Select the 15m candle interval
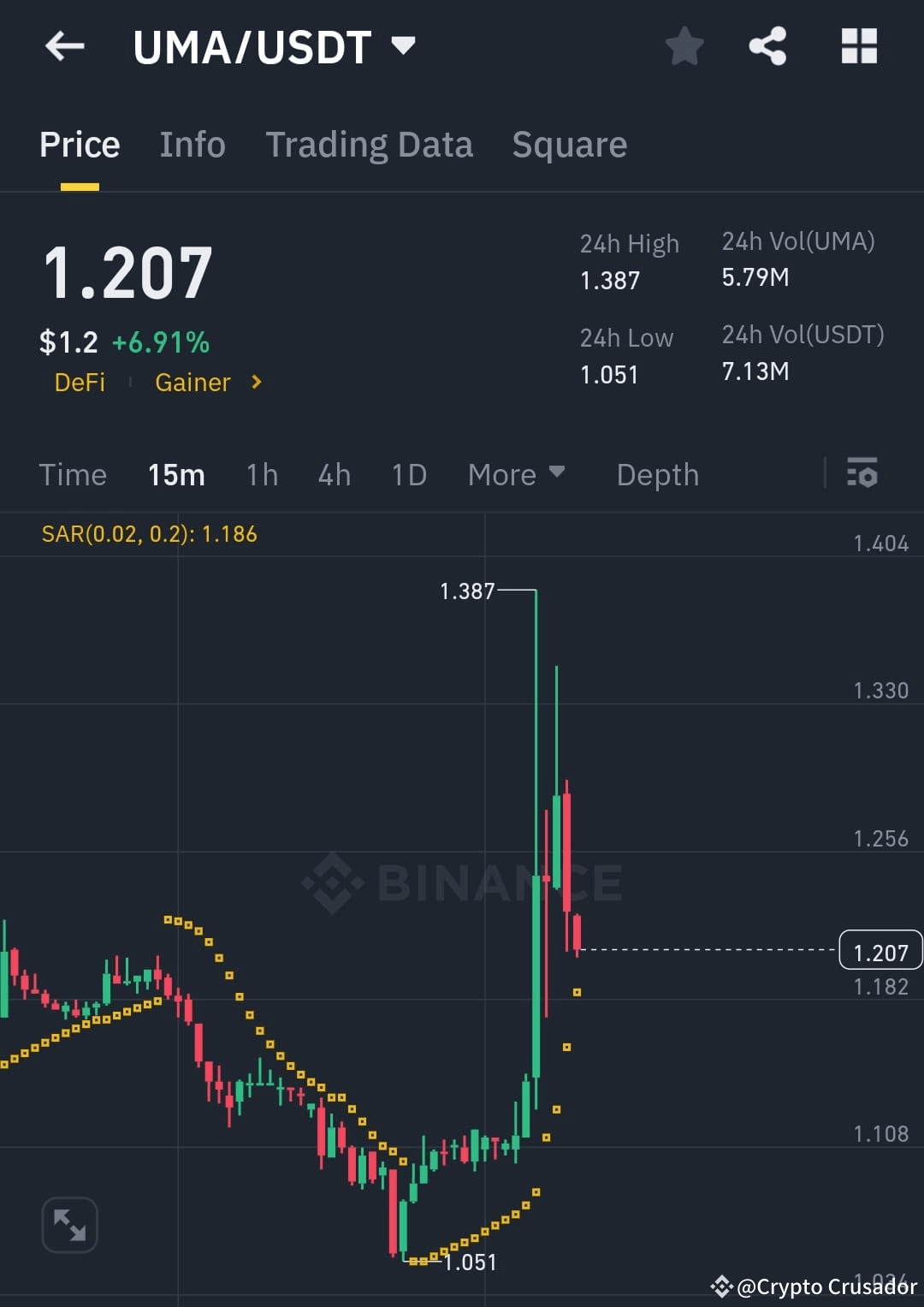This screenshot has height=1307, width=924. [176, 474]
